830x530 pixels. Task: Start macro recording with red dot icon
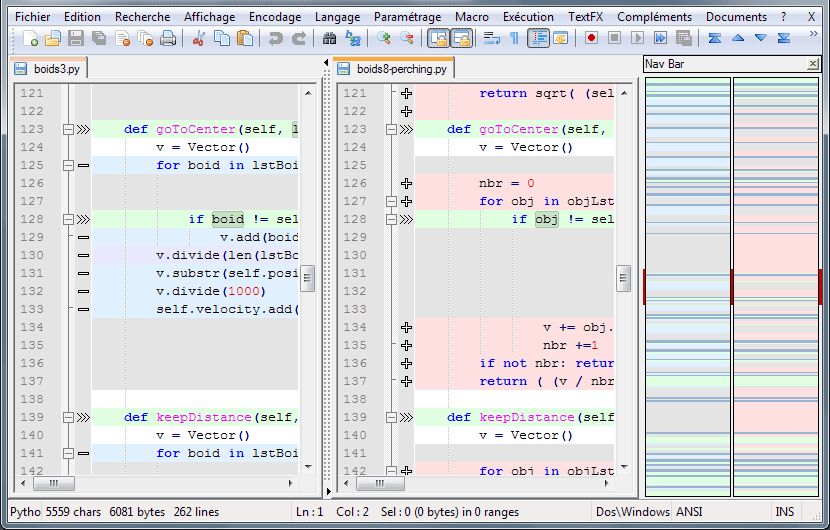(591, 38)
